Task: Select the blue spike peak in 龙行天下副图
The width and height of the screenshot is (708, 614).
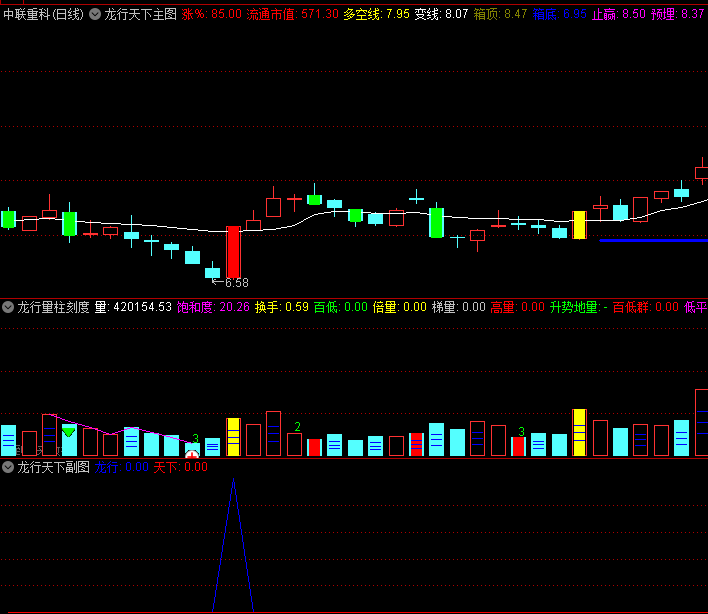Action: pyautogui.click(x=233, y=480)
